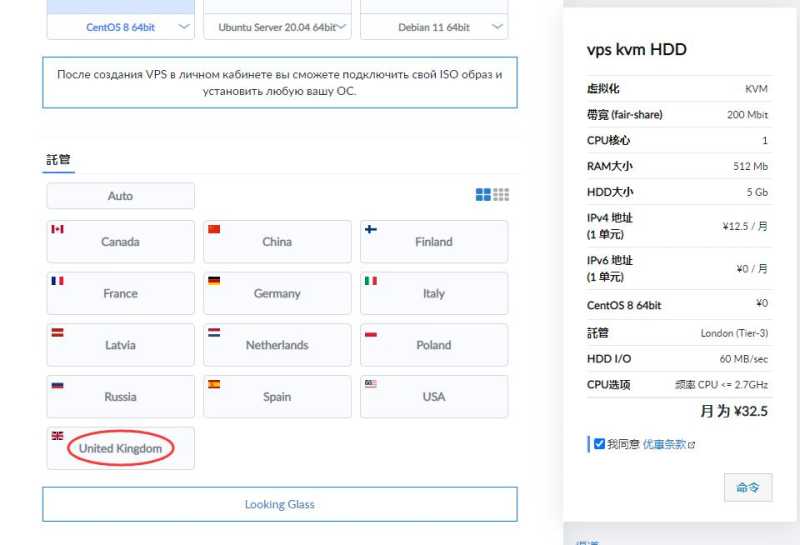Toggle the agreement terms checkbox
The image size is (800, 545).
point(599,443)
